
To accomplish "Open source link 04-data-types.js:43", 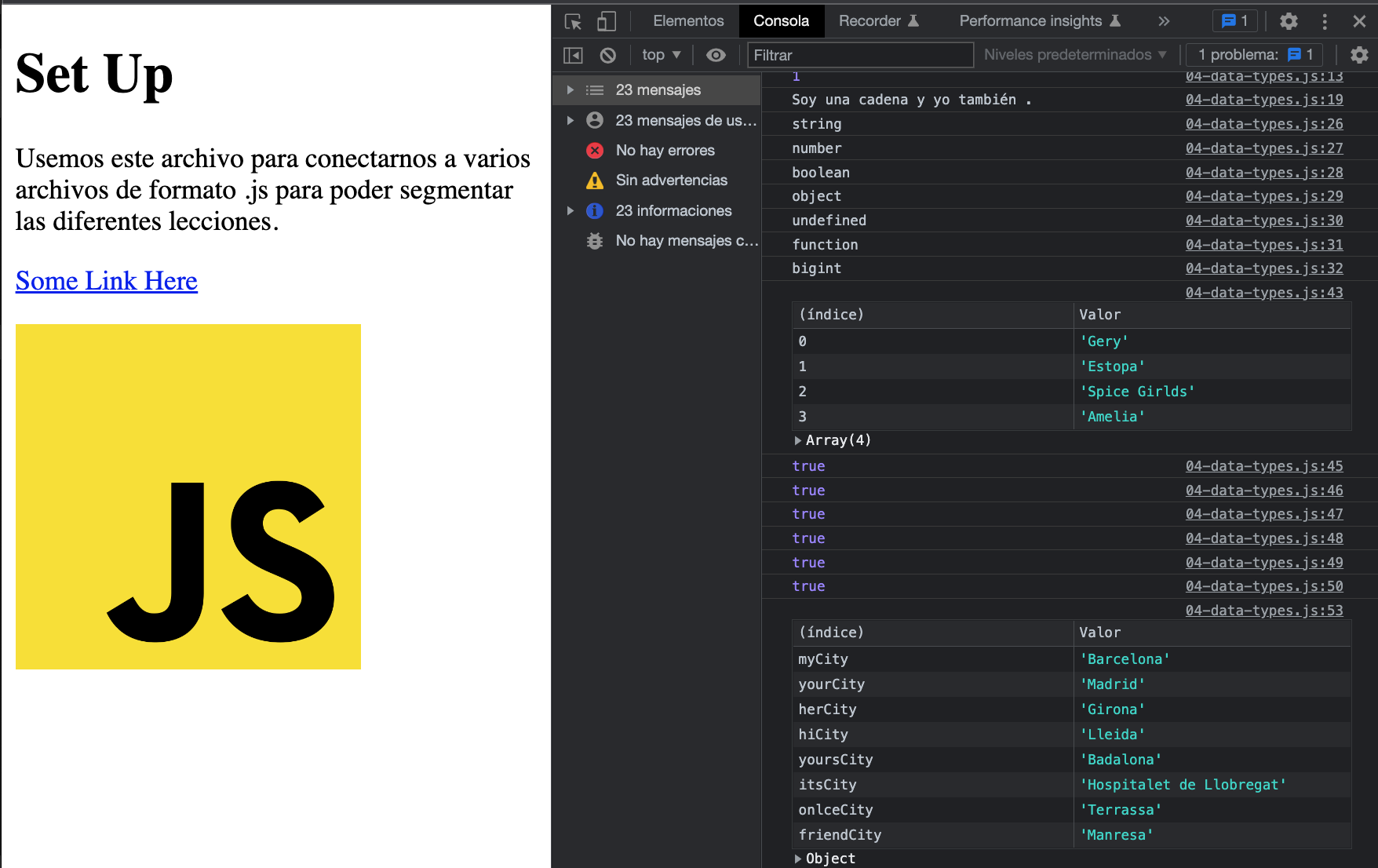I will 1264,293.
